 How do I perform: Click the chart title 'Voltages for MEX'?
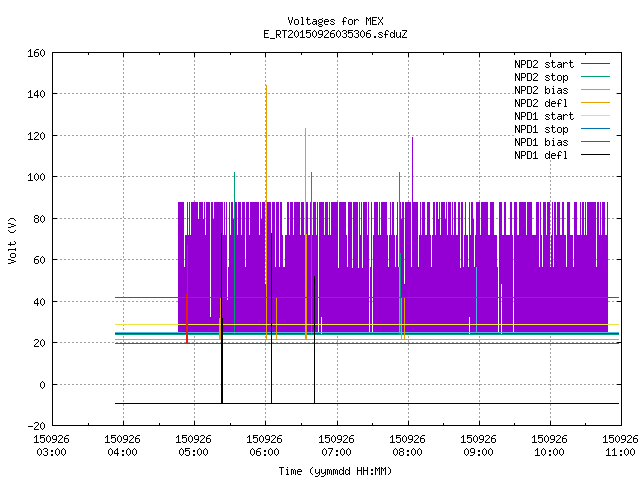point(335,21)
